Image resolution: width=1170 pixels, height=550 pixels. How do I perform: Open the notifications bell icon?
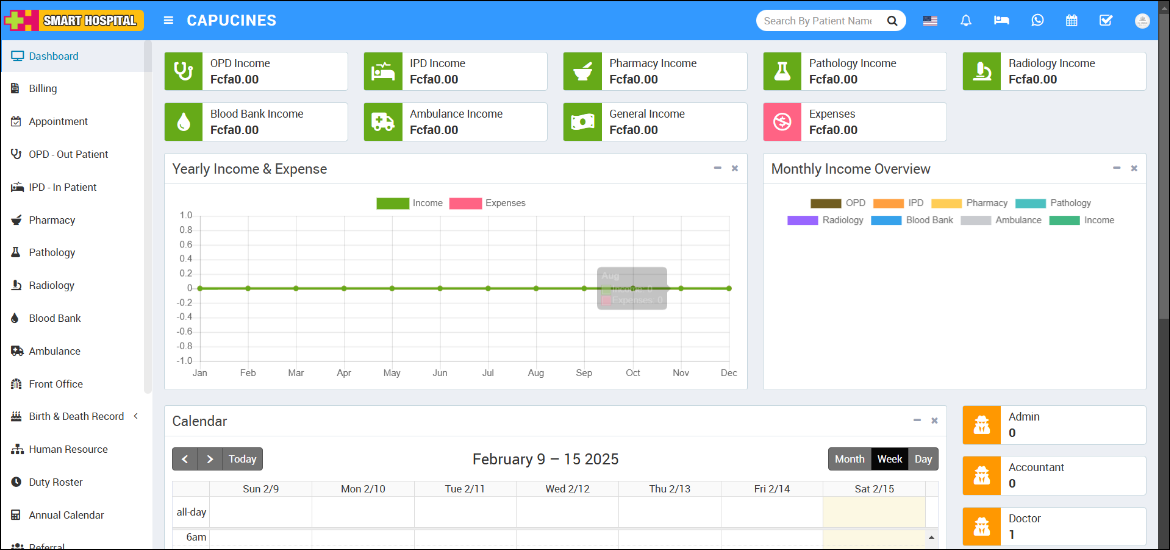pyautogui.click(x=965, y=20)
